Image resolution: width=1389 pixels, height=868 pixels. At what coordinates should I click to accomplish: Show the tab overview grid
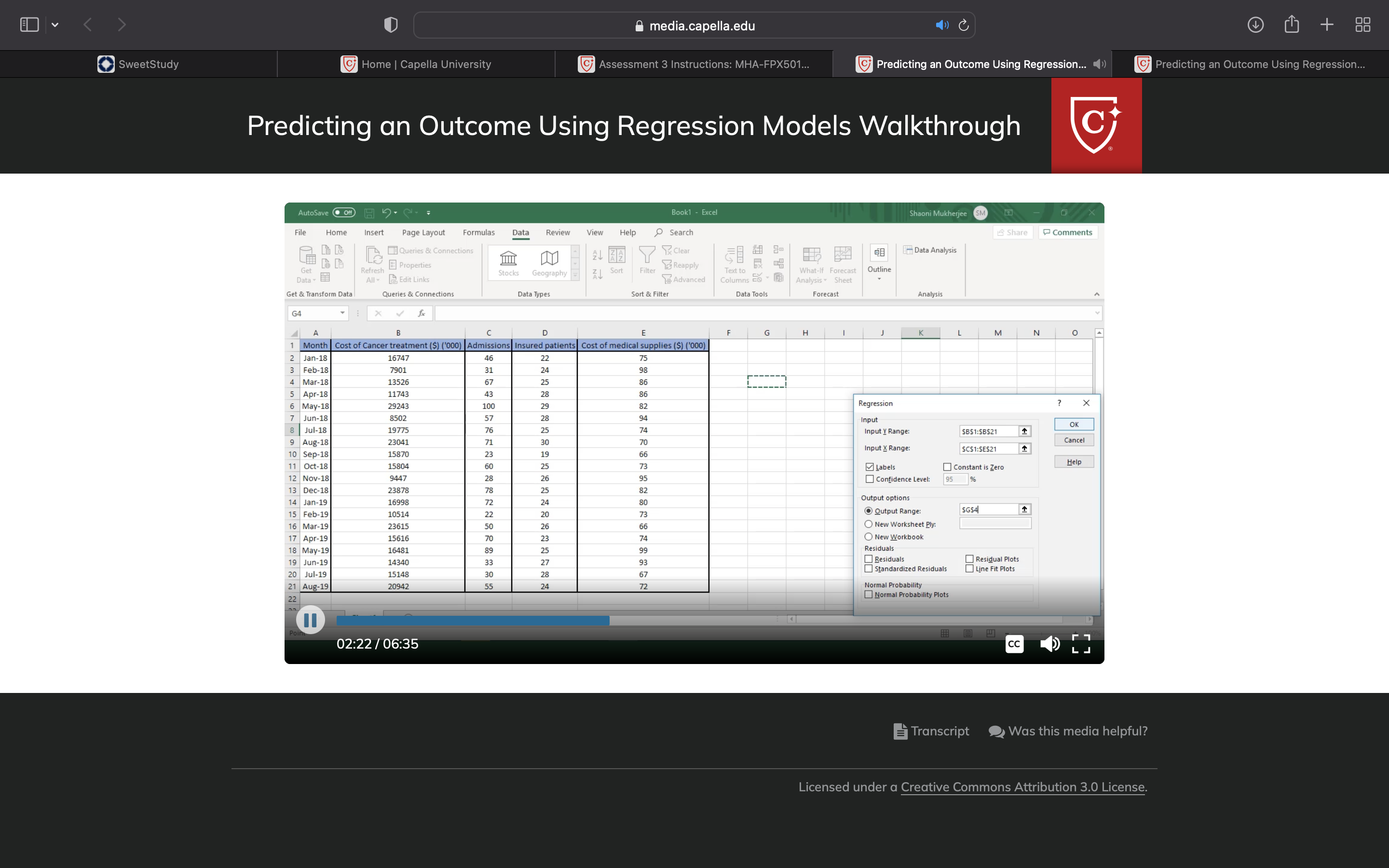click(1362, 25)
